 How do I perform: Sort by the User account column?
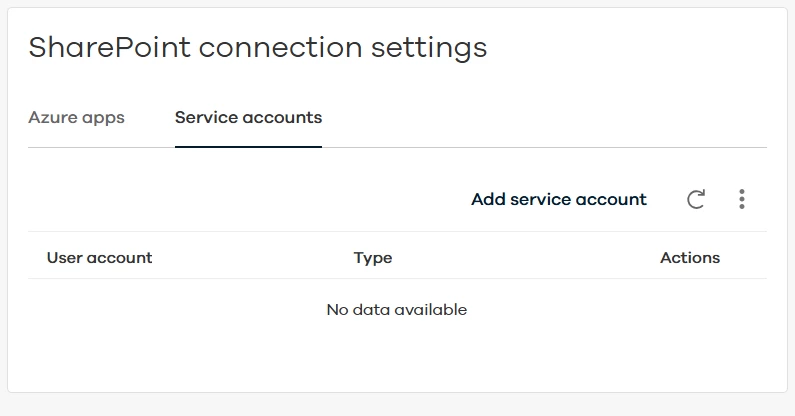pos(100,258)
